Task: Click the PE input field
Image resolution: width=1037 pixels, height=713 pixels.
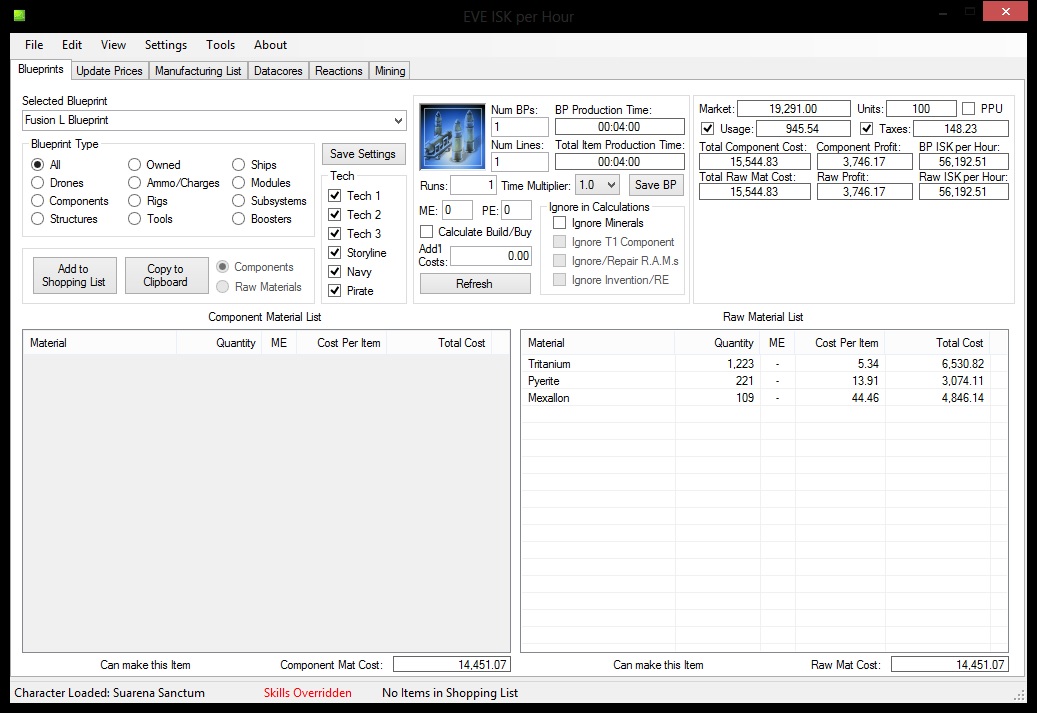Action: (x=516, y=210)
